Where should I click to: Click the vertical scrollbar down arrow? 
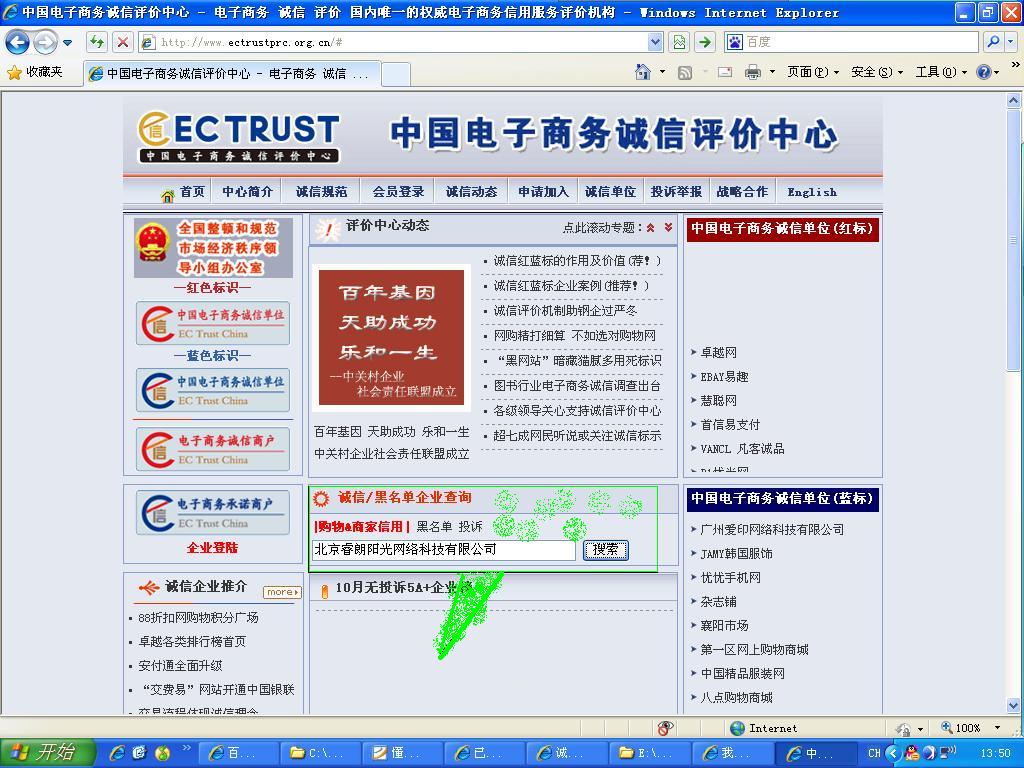click(1014, 705)
